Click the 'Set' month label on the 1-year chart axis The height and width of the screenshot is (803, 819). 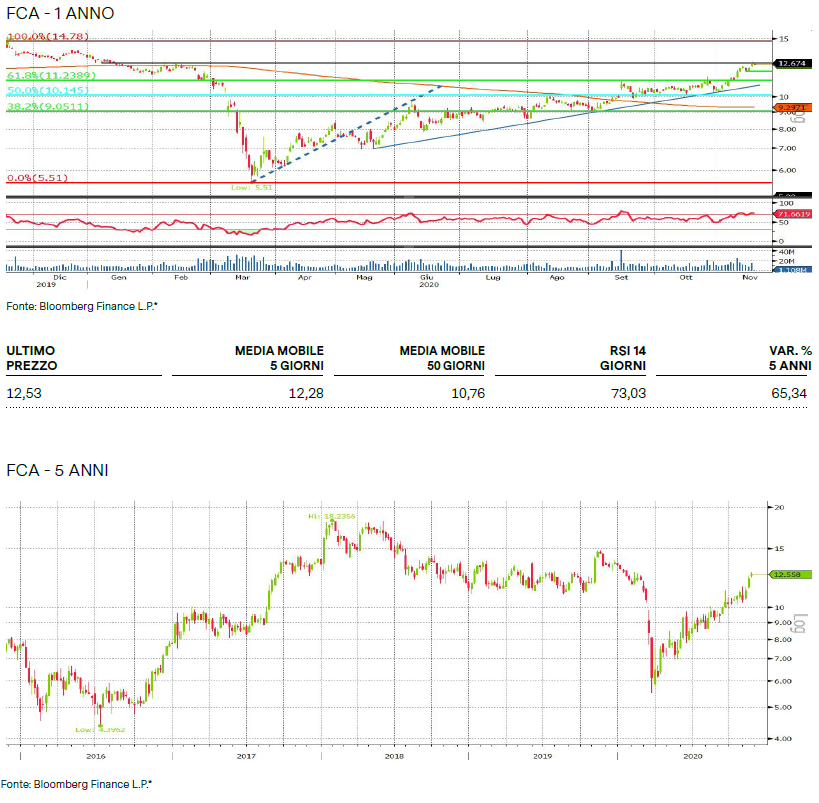[x=621, y=277]
